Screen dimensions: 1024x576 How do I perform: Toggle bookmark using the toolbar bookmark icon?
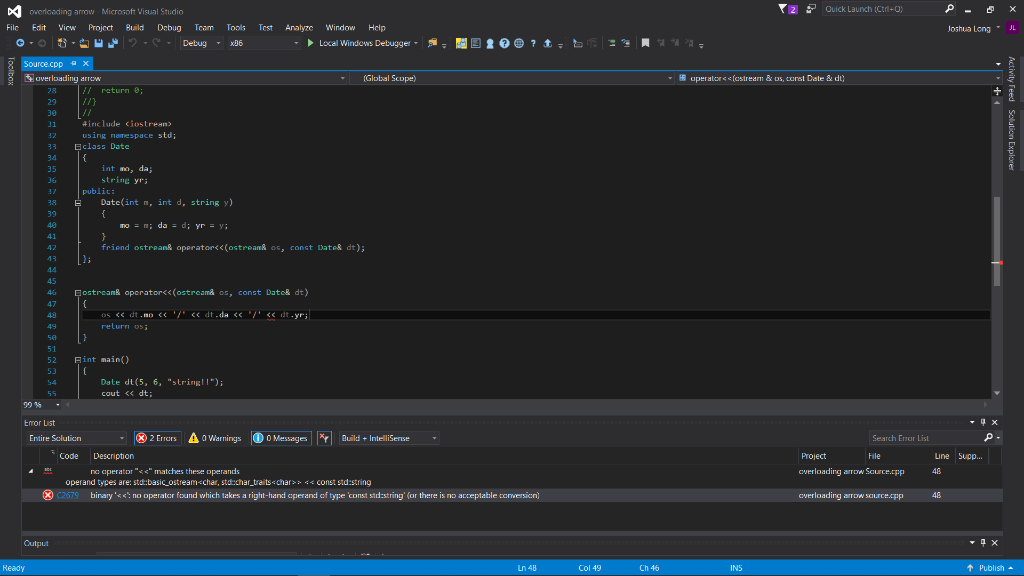[x=647, y=43]
